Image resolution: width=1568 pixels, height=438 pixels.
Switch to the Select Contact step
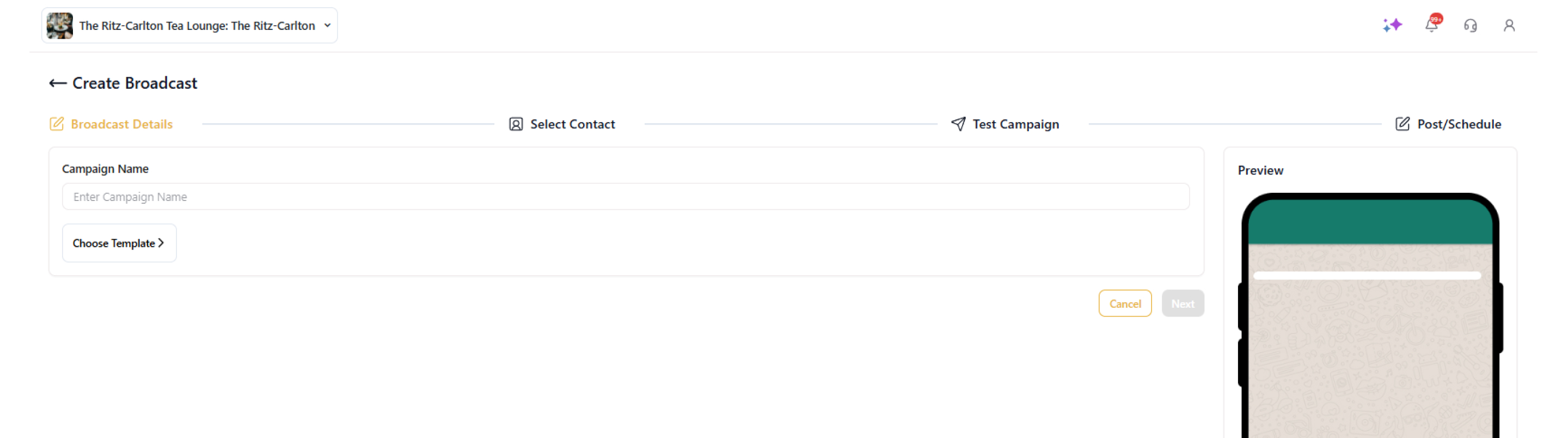coord(572,124)
